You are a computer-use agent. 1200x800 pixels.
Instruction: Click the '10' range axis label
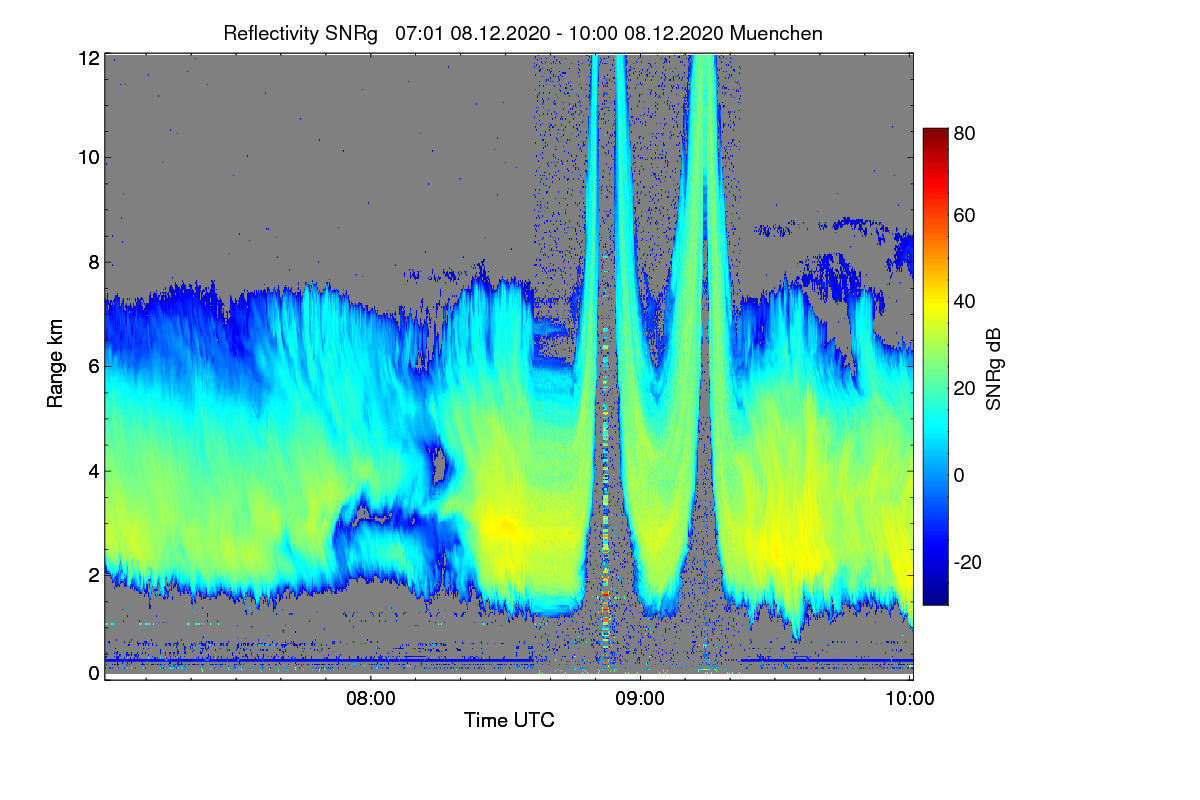point(89,157)
